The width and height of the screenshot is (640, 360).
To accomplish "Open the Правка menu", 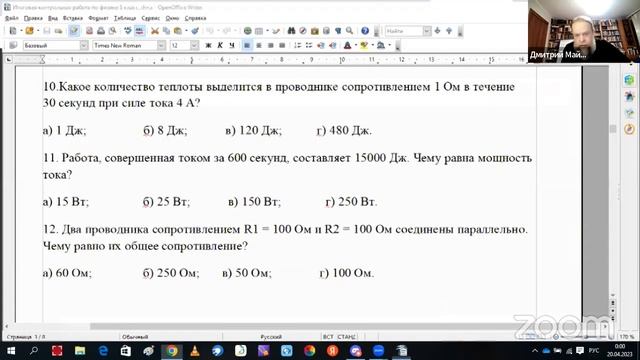I will (33, 18).
